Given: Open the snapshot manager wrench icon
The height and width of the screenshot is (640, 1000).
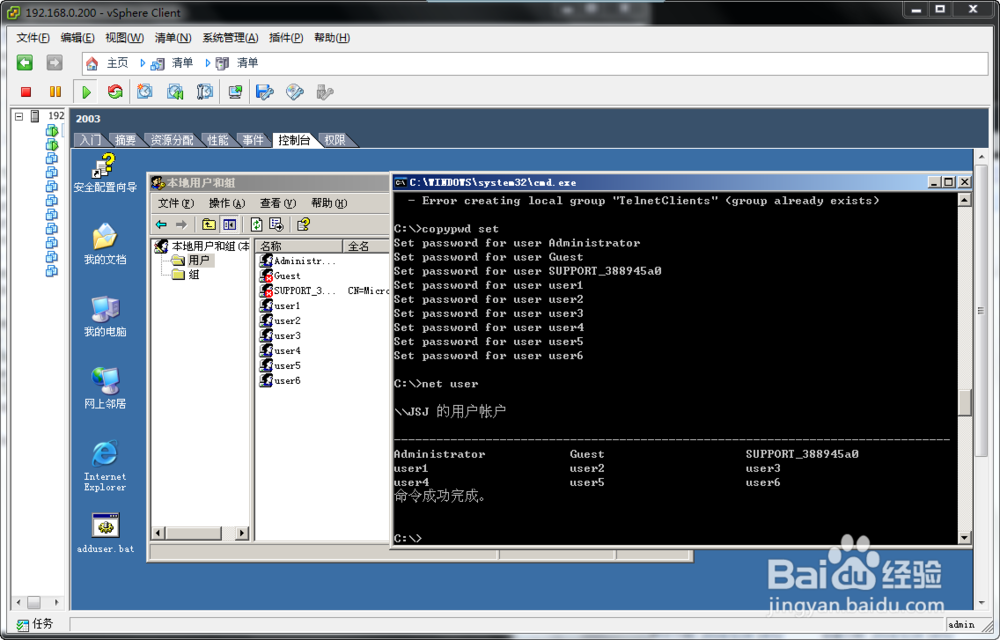Looking at the screenshot, I should (205, 92).
